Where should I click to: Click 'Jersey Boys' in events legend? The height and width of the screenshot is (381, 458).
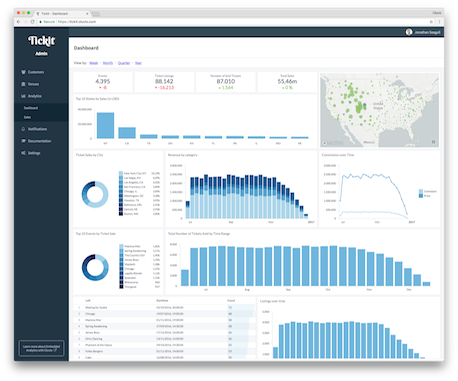(132, 260)
